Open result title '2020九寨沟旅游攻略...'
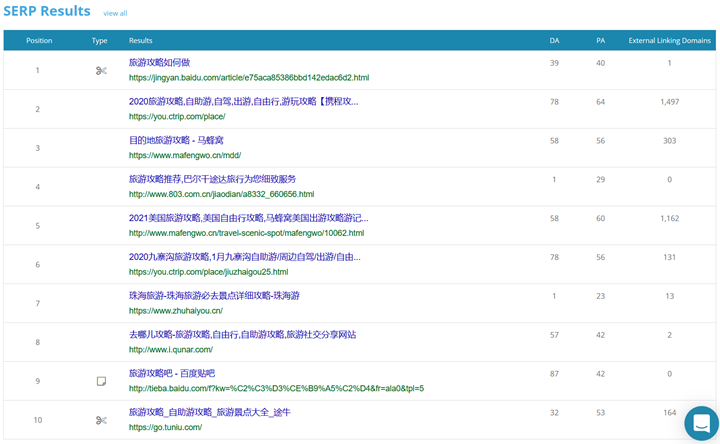720x444 pixels. 245,257
